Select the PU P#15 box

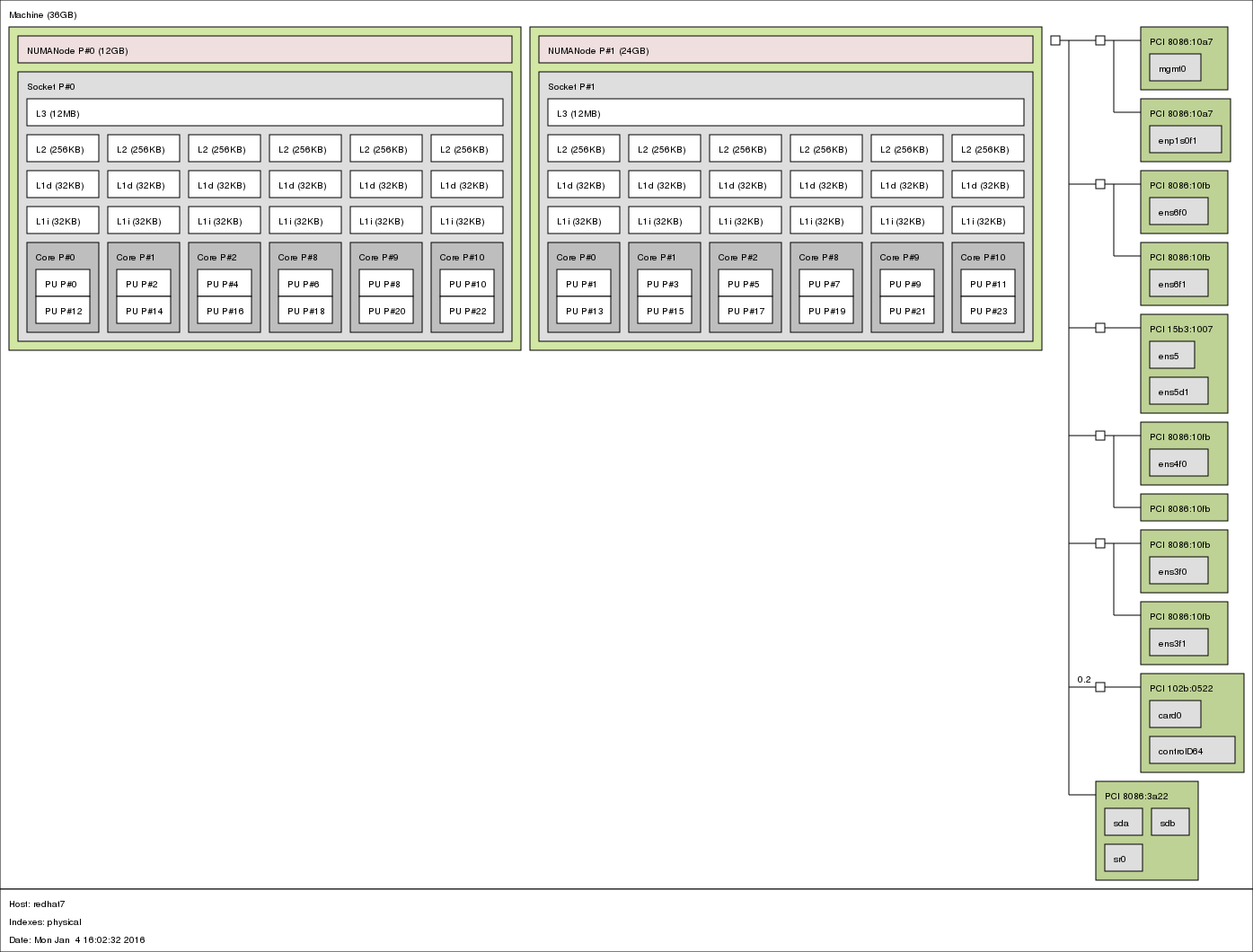coord(665,311)
